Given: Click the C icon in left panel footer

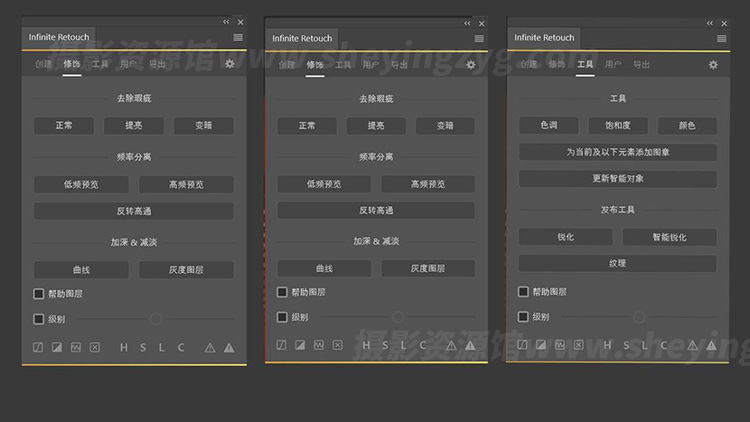Looking at the screenshot, I should click(181, 347).
